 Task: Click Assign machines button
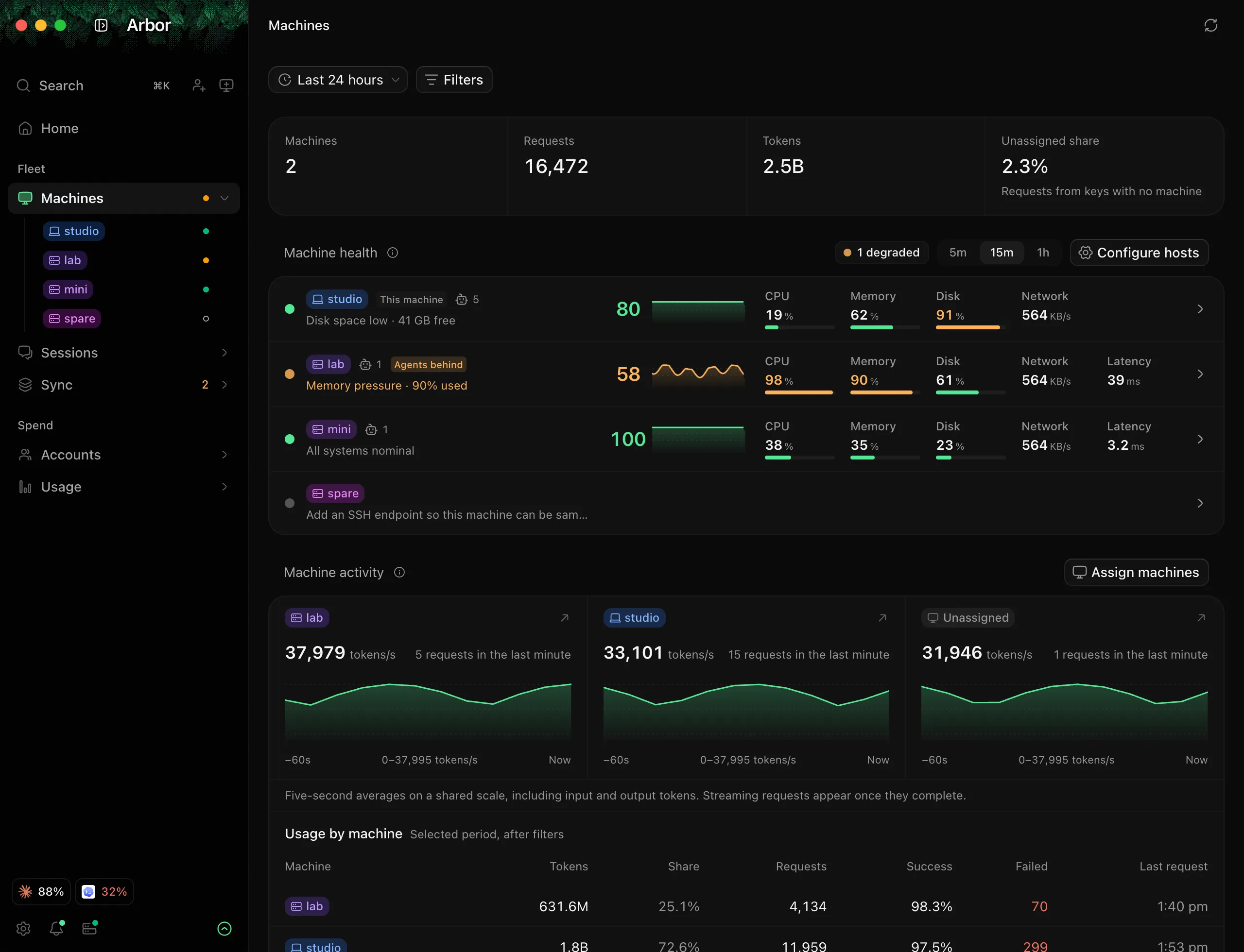1136,572
